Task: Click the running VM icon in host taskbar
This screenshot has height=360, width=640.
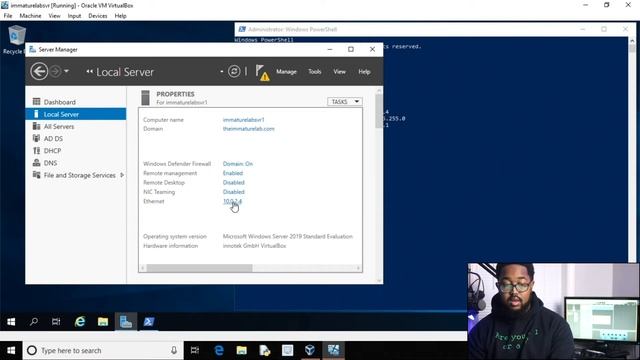Action: coord(333,350)
